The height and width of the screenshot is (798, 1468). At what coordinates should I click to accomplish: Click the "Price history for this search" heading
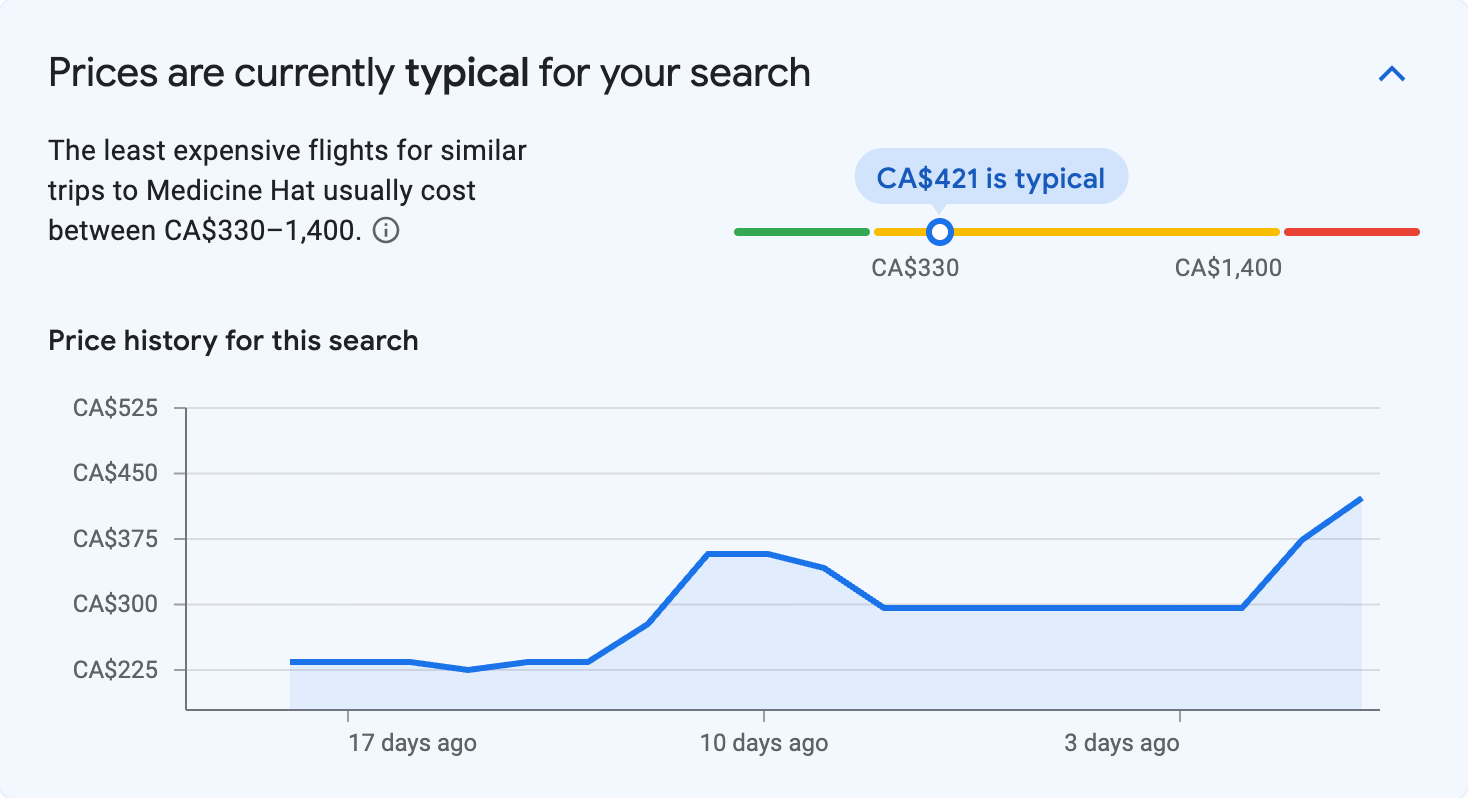(233, 341)
